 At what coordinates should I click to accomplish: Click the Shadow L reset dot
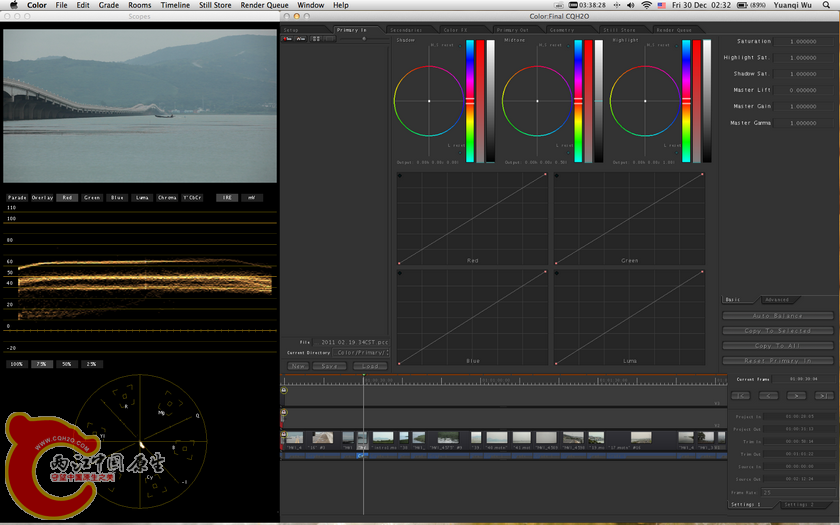(460, 152)
